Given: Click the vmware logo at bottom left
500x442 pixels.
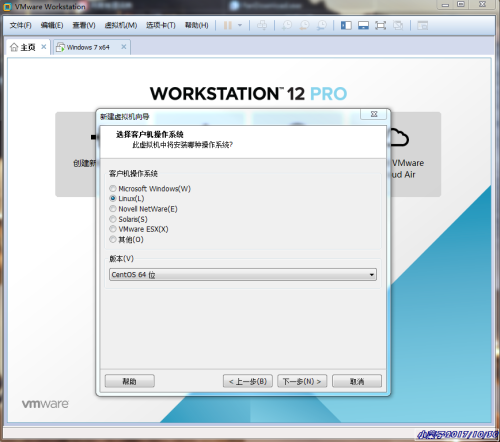Looking at the screenshot, I should tap(45, 404).
